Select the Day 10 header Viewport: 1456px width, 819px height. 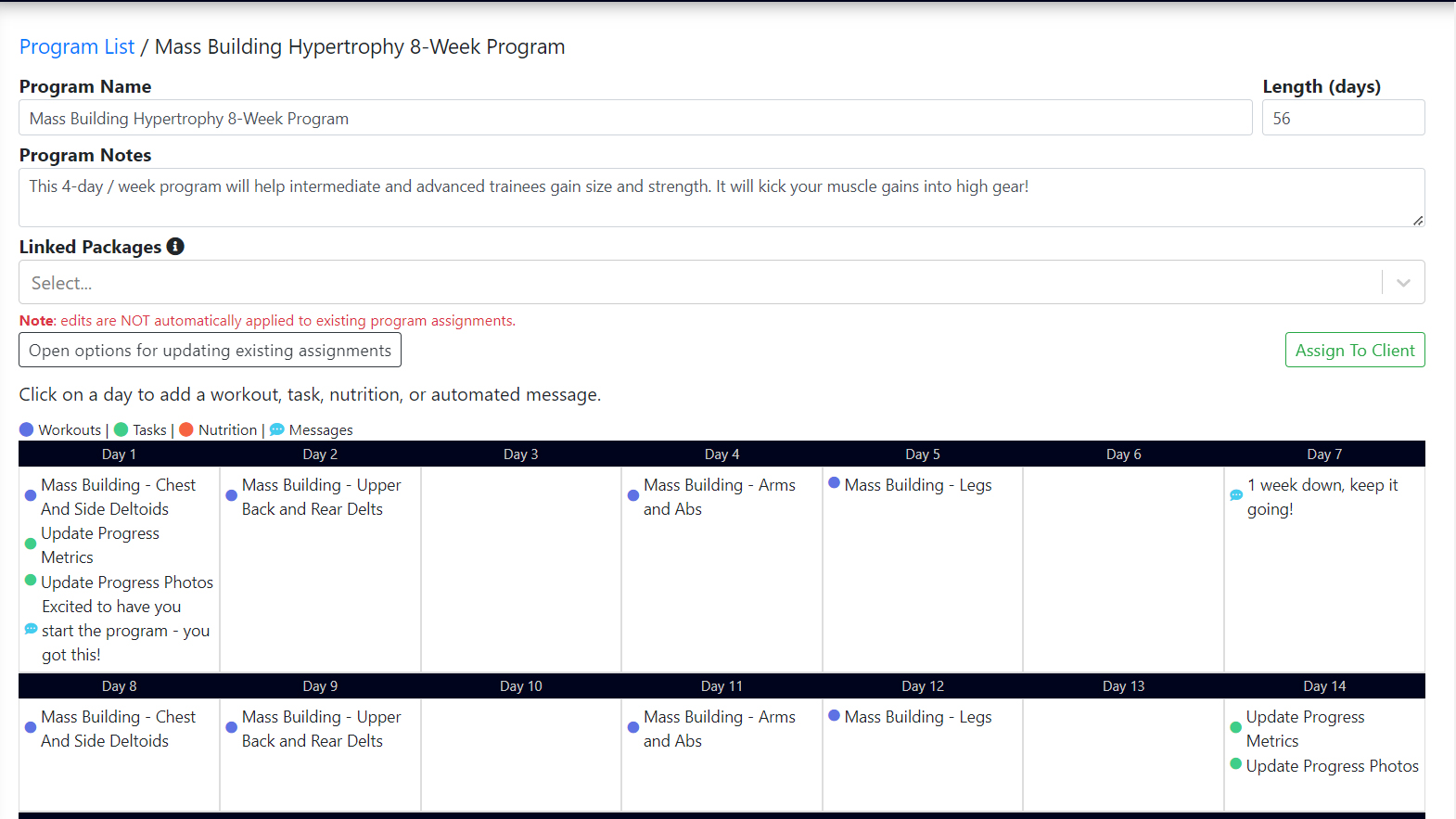coord(520,686)
